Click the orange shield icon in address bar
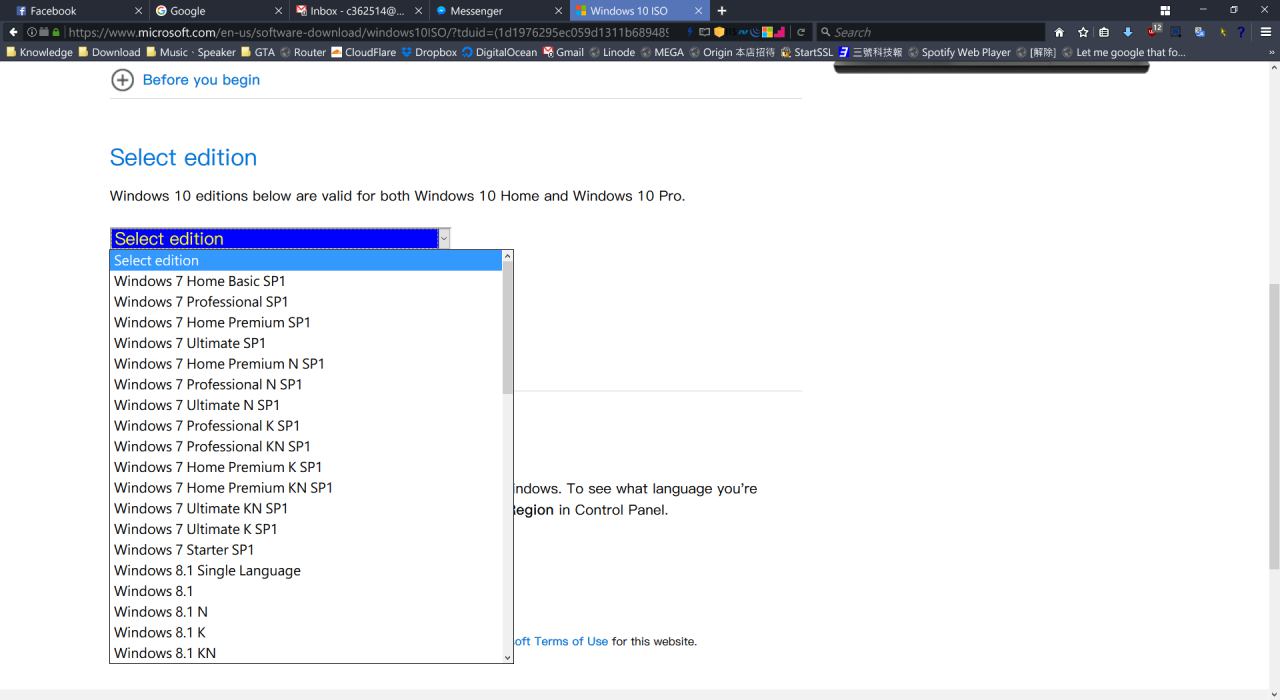Viewport: 1280px width, 700px height. [719, 32]
